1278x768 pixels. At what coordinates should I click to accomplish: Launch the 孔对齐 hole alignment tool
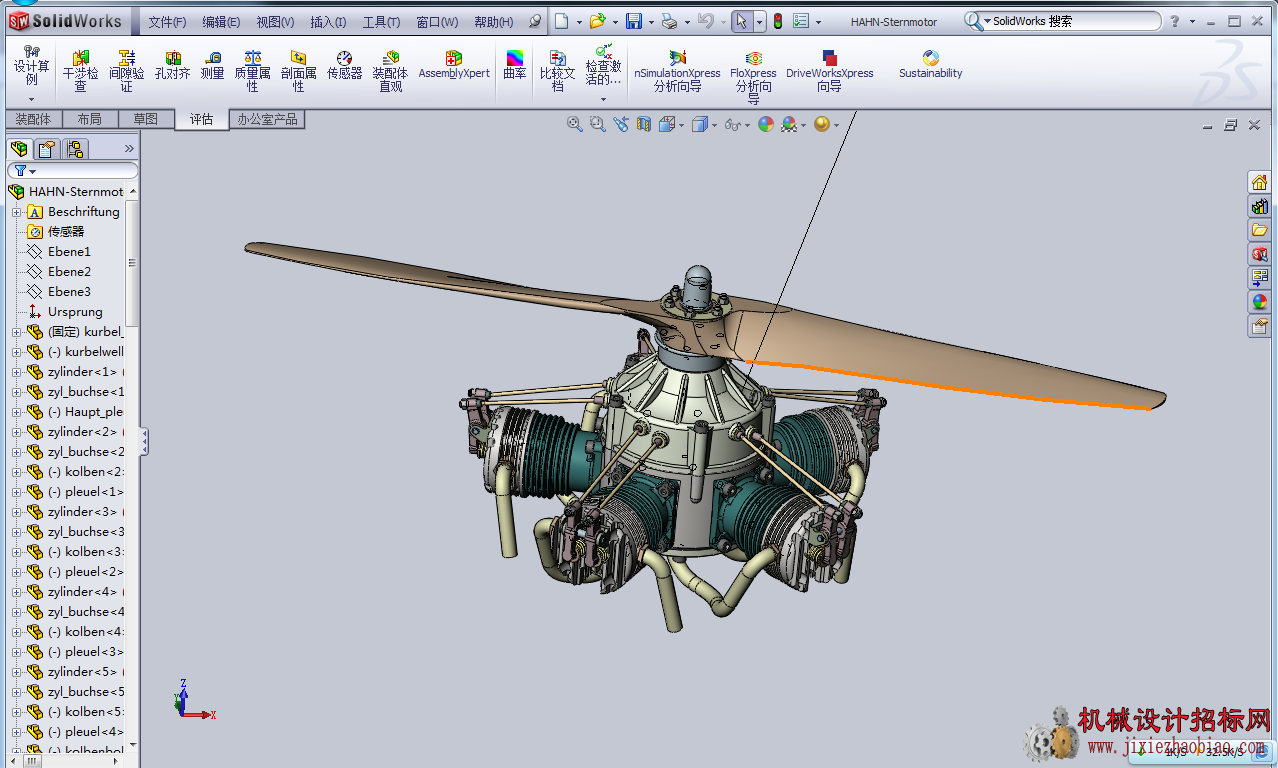click(172, 65)
